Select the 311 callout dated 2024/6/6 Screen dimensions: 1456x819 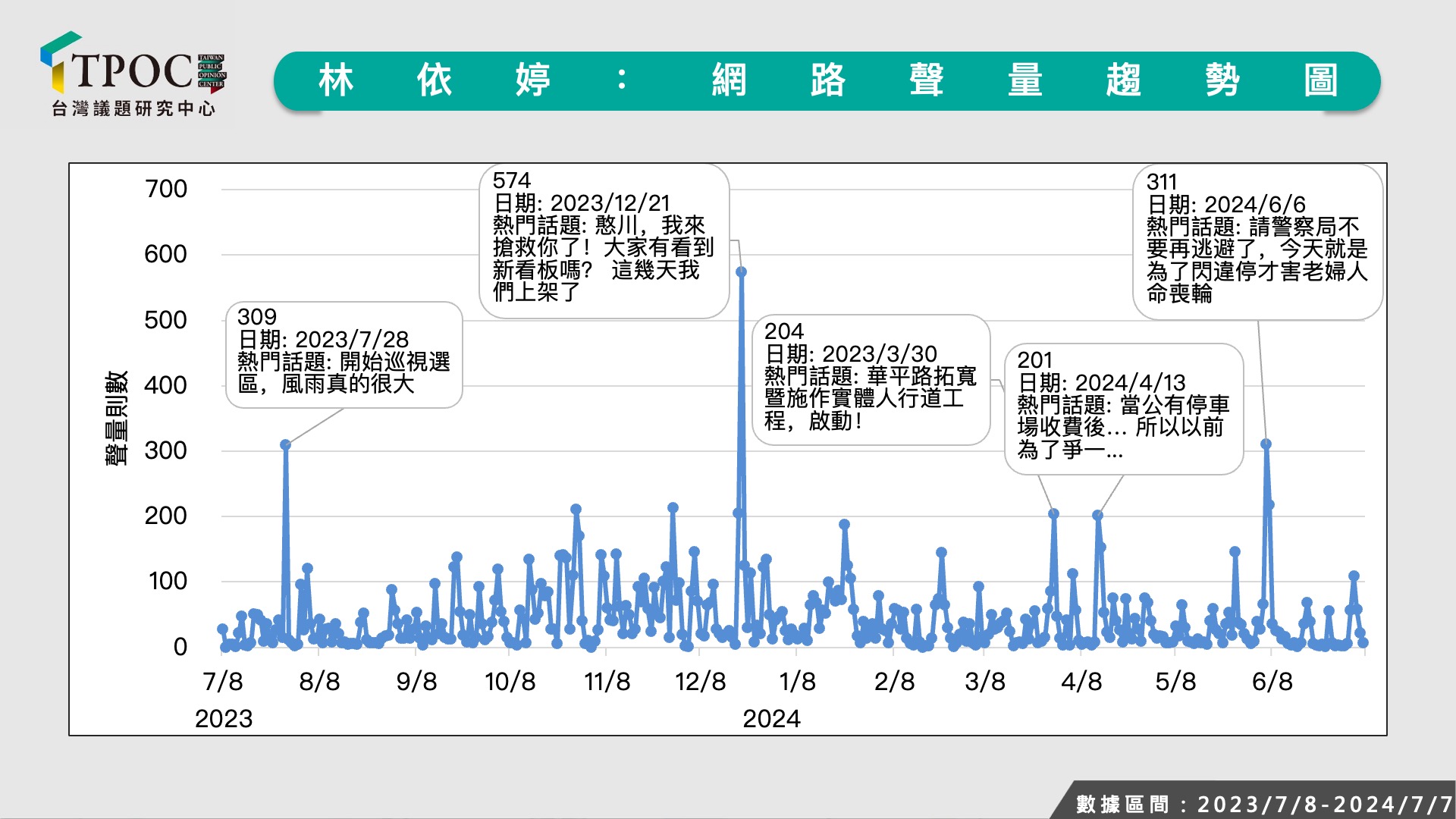tap(1257, 242)
